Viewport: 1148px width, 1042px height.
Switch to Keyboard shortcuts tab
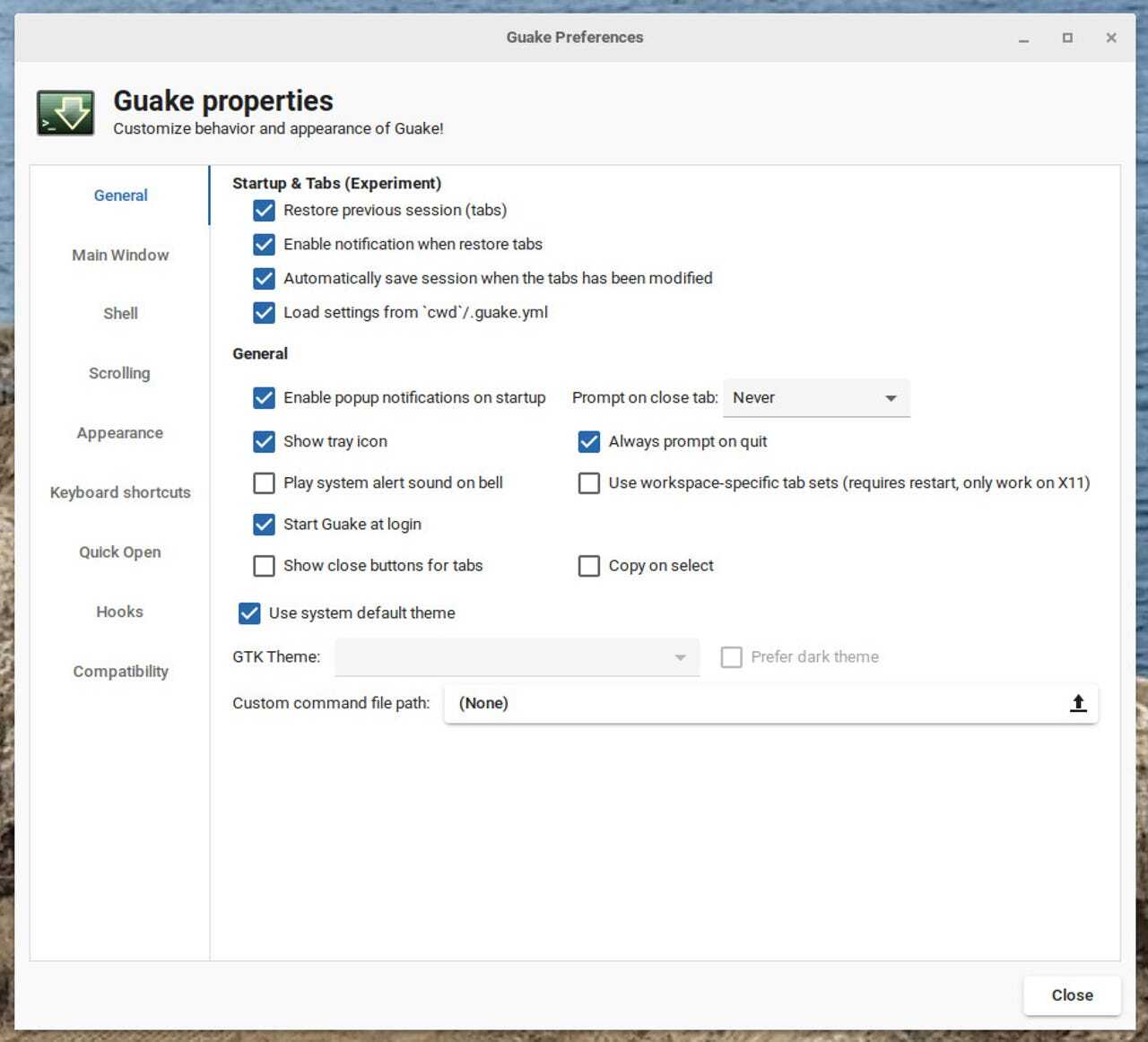coord(120,493)
